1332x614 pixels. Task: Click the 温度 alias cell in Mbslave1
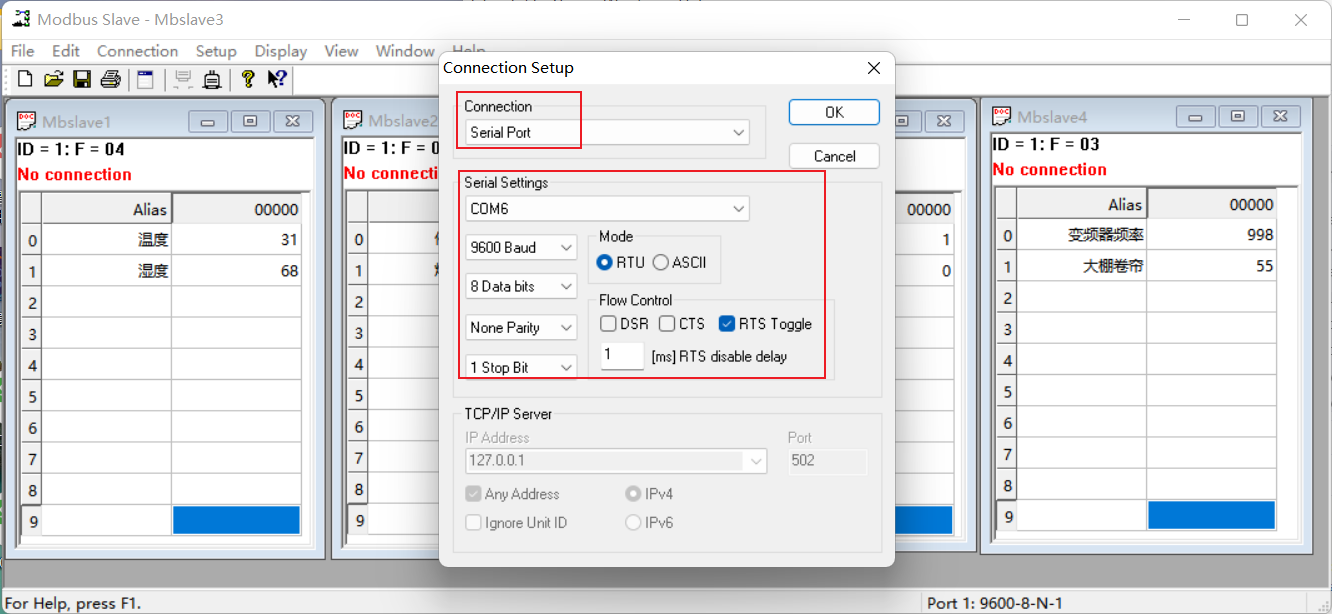107,240
